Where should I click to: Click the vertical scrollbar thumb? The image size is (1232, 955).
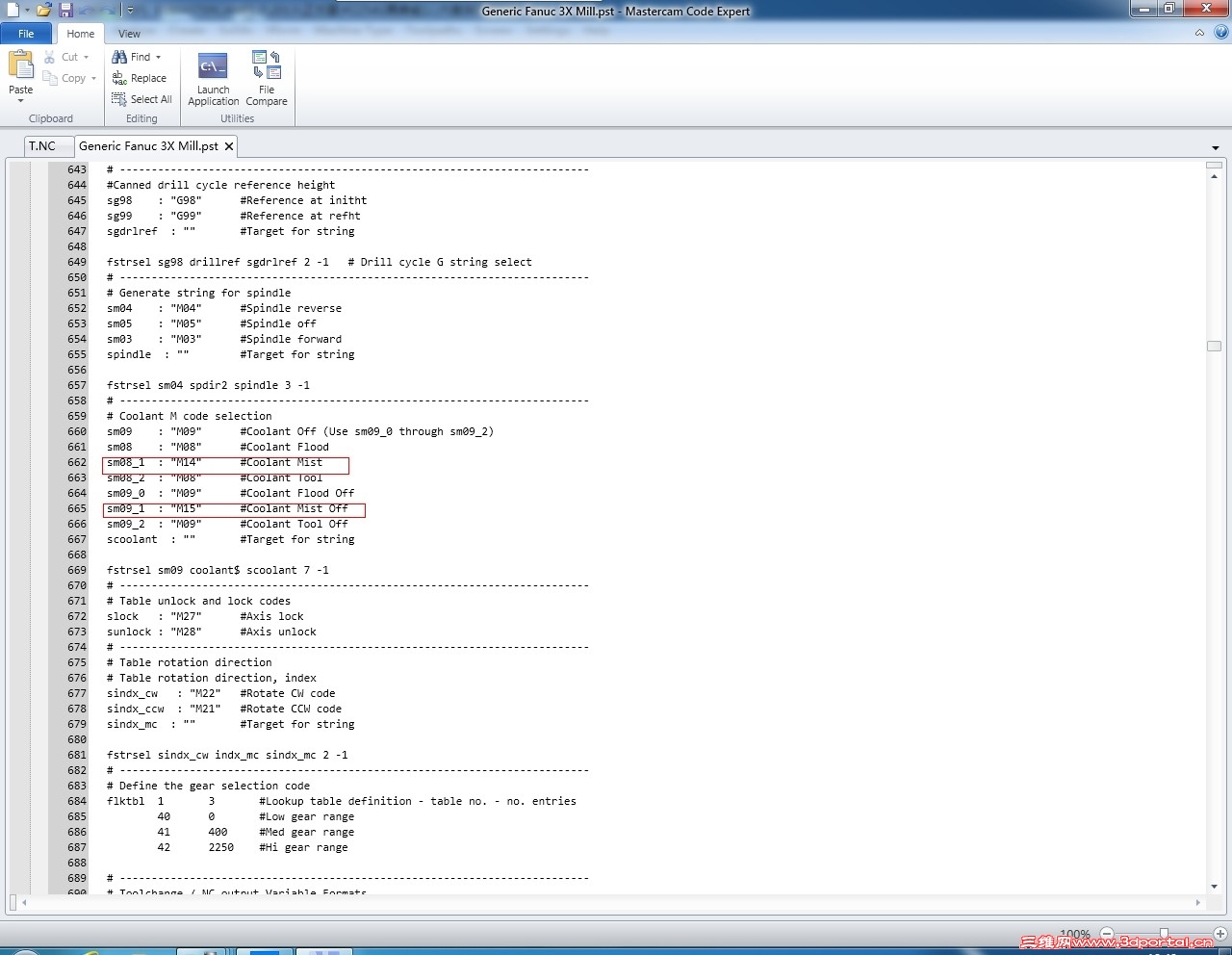click(1214, 346)
